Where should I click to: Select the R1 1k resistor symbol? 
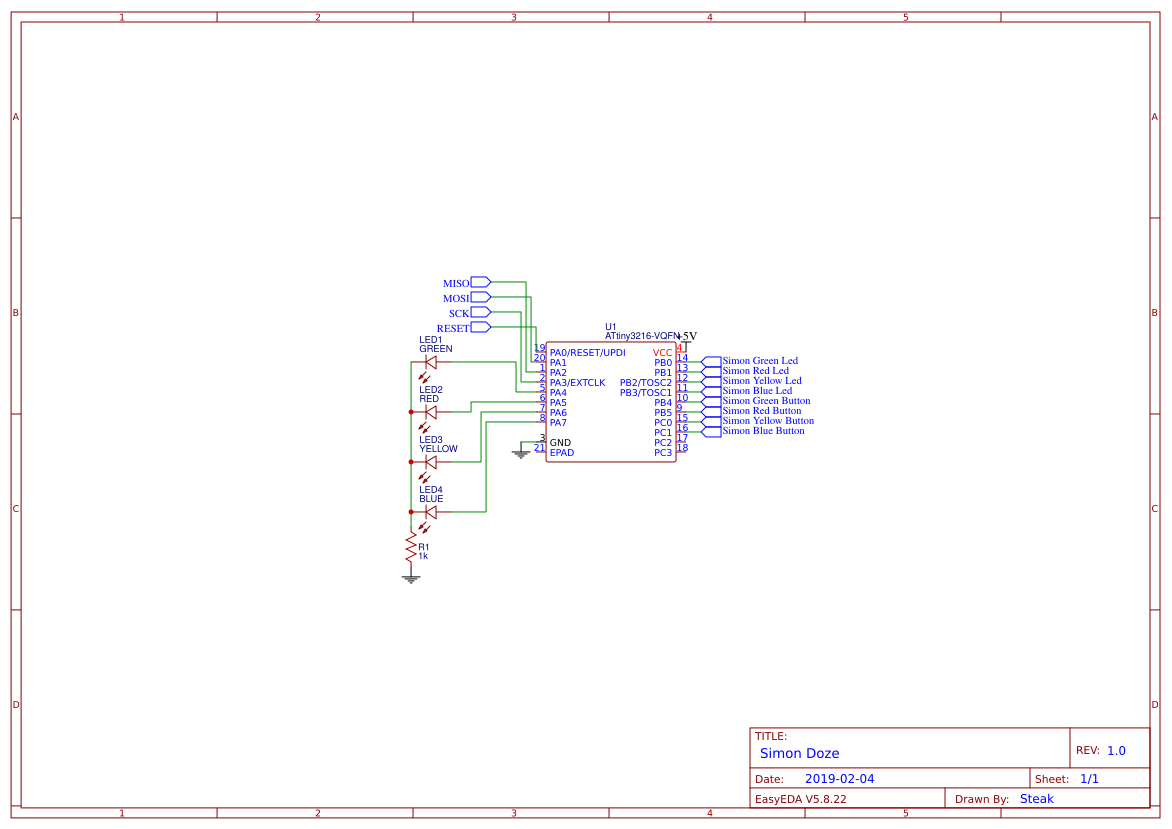(410, 547)
